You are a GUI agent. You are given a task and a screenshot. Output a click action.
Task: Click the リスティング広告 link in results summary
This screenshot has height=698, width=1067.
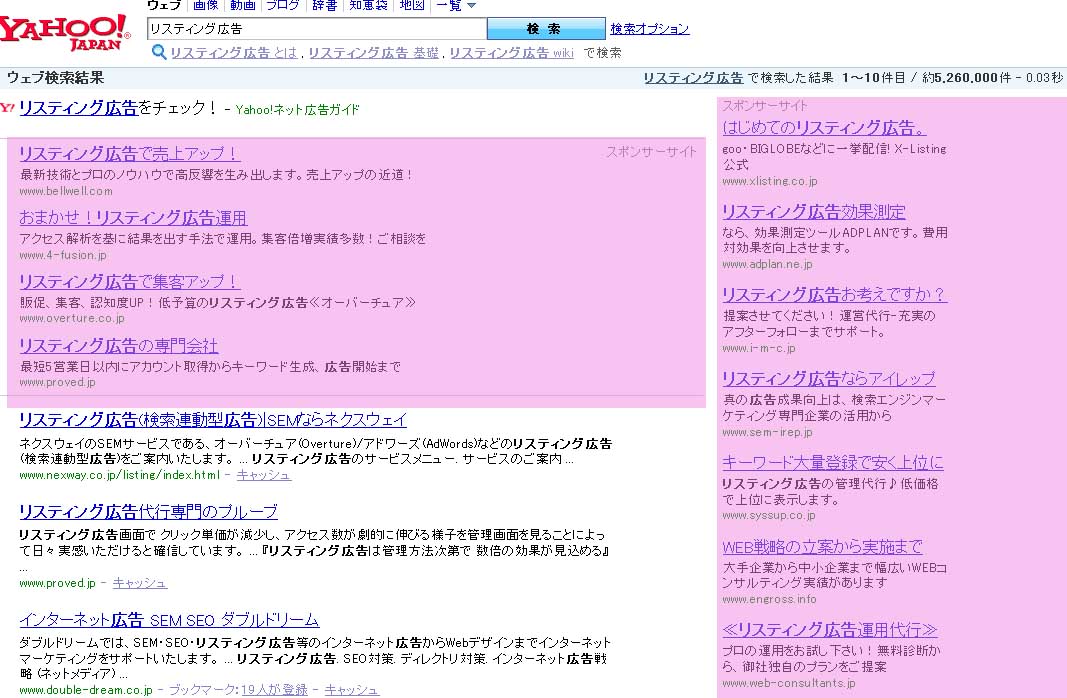pyautogui.click(x=693, y=78)
